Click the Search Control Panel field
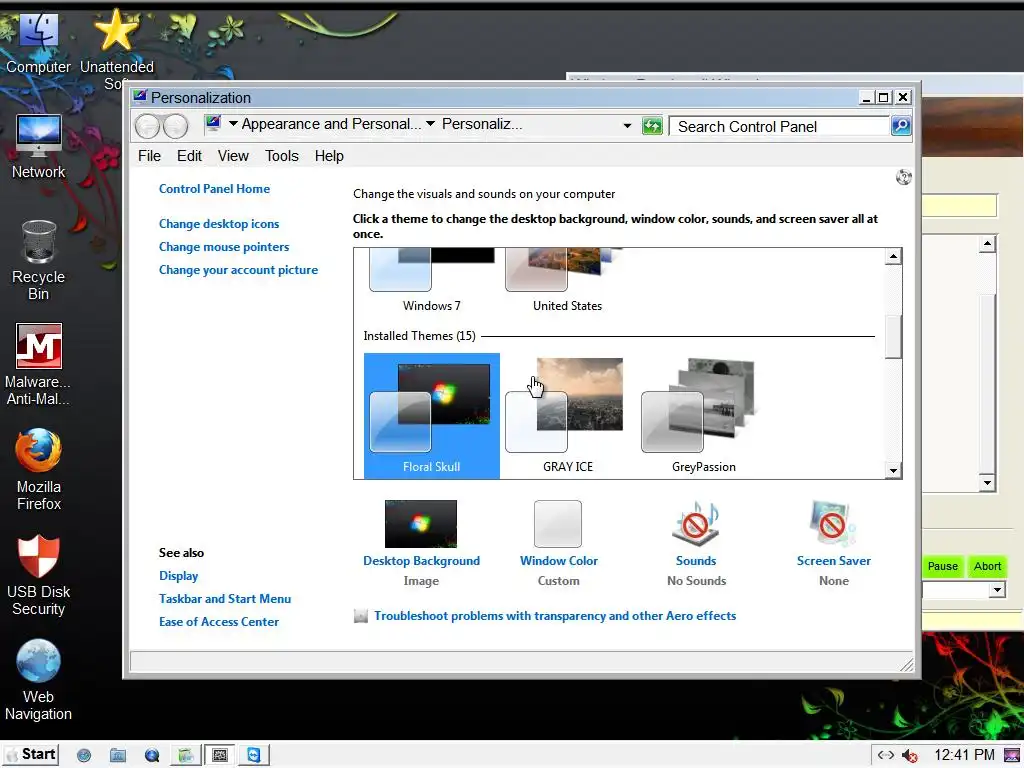1024x768 pixels. (780, 126)
